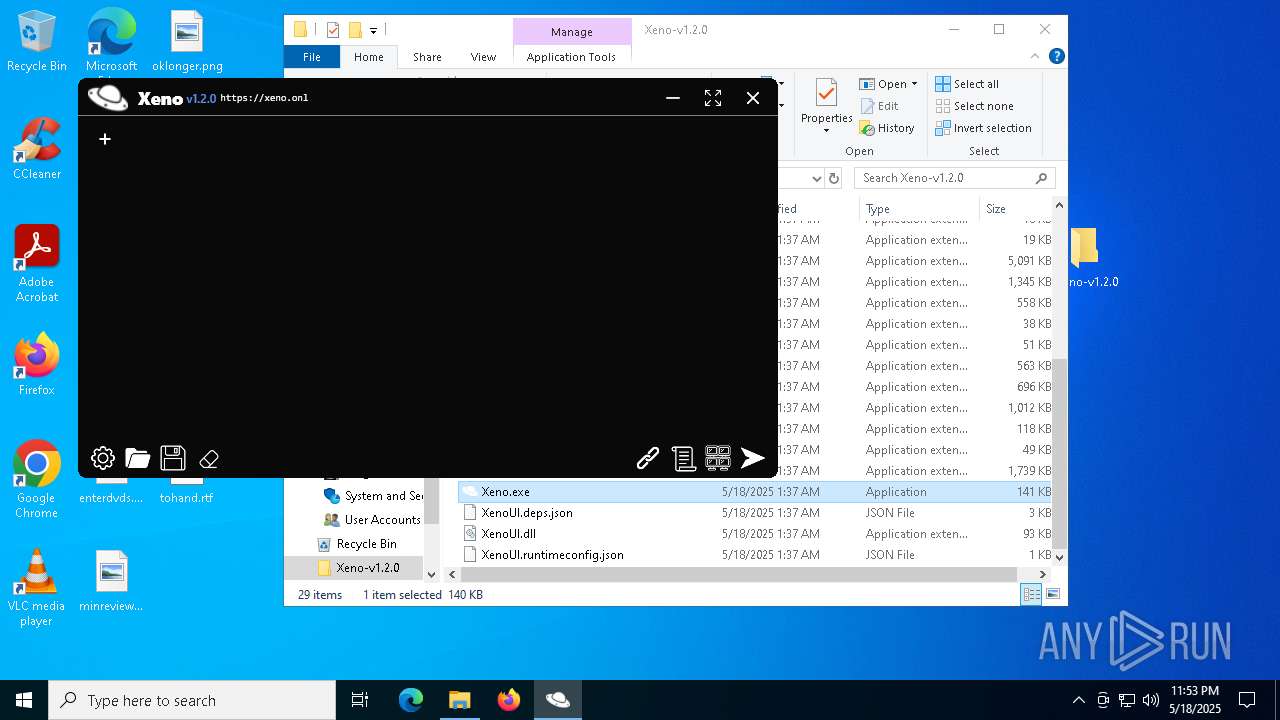Switch to the Home ribbon tab
This screenshot has height=720, width=1280.
(369, 57)
